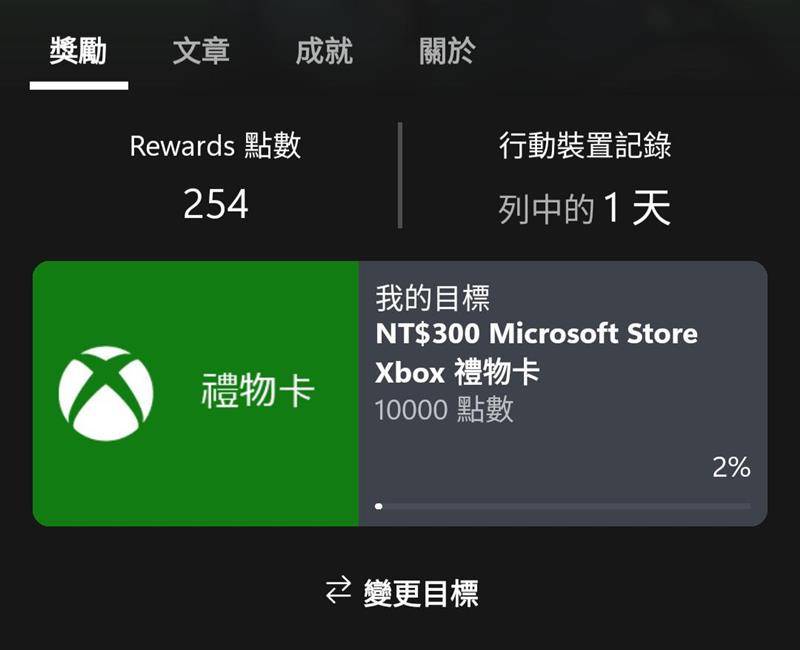This screenshot has height=650, width=800.
Task: Click the swap arrows icon beside 變更目標
Action: tap(338, 591)
